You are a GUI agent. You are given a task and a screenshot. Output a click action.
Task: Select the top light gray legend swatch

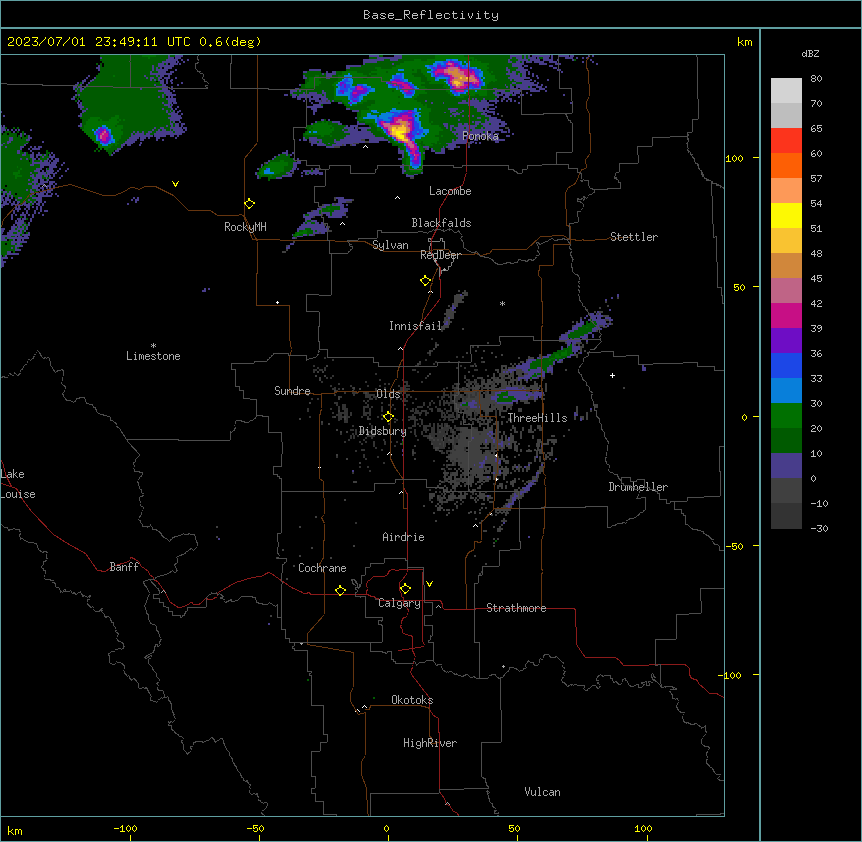pos(786,91)
